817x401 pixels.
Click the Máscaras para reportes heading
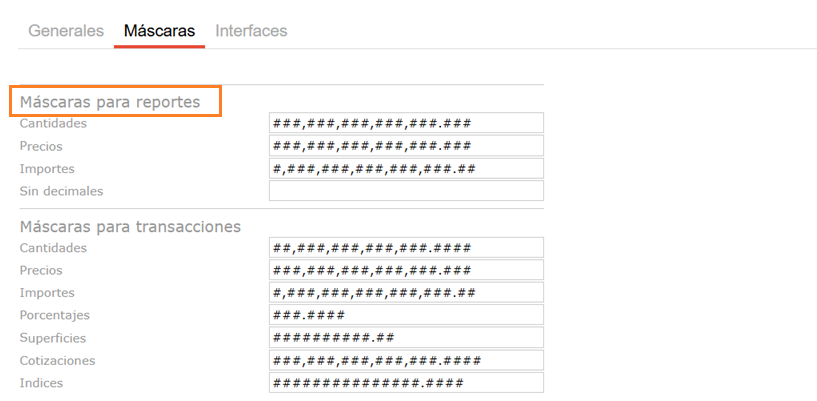[x=115, y=101]
